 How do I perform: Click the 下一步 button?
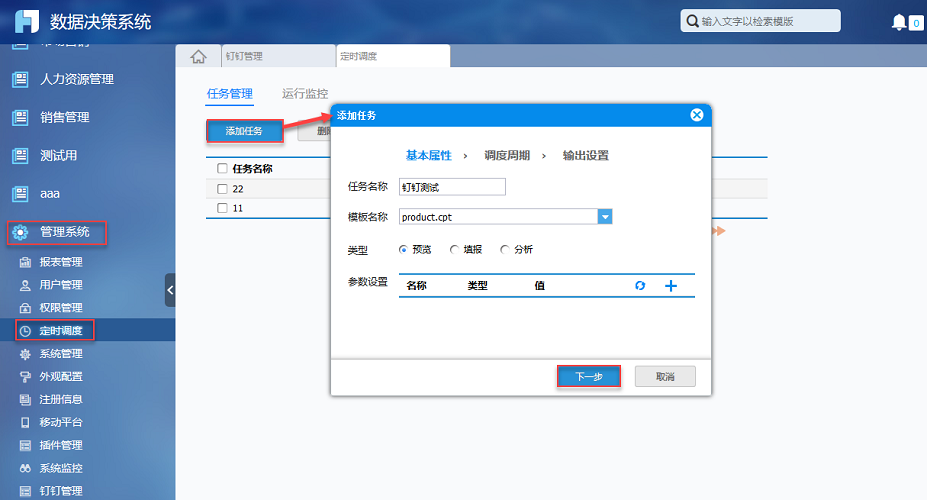(589, 376)
